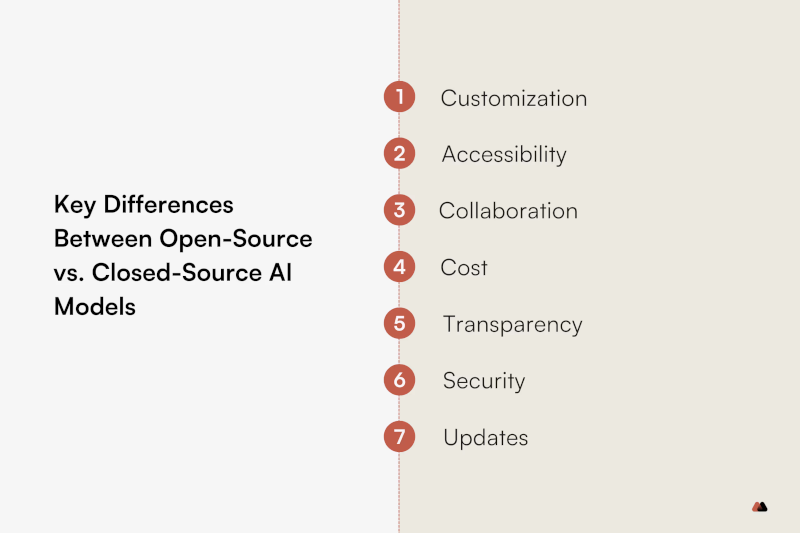Click the words Between Open-Source in the heading
Image resolution: width=800 pixels, height=533 pixels.
[x=183, y=239]
